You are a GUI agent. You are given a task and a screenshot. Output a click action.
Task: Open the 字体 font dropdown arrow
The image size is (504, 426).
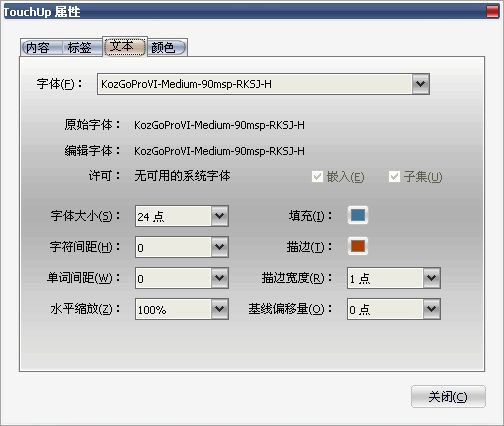pos(420,84)
